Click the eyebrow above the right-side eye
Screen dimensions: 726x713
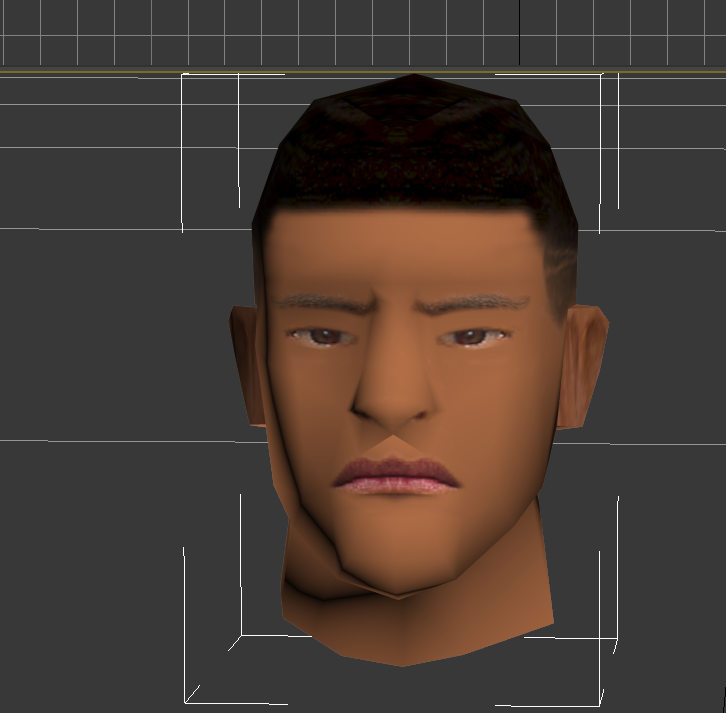tap(480, 300)
